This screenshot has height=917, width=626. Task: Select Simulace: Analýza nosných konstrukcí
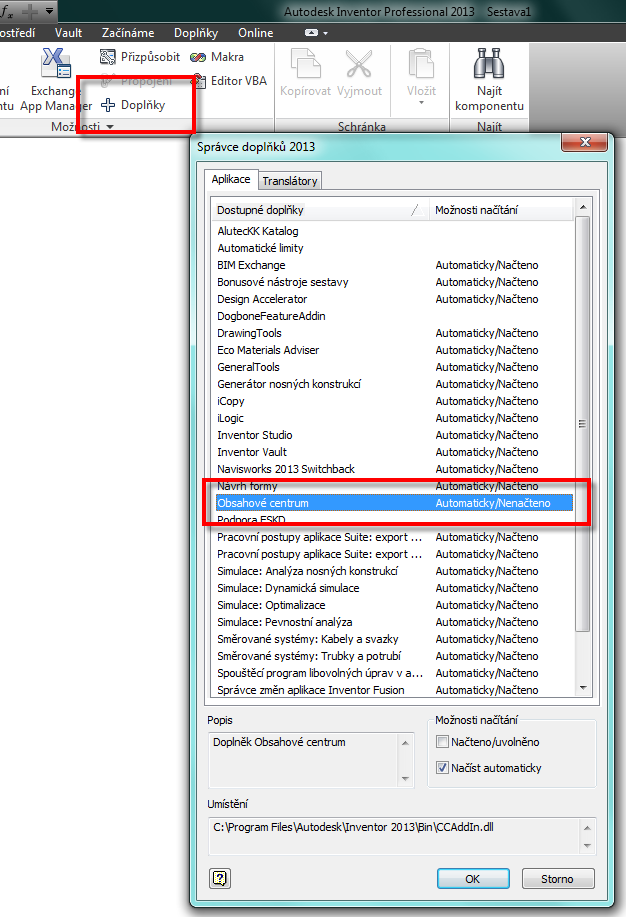(x=393, y=571)
